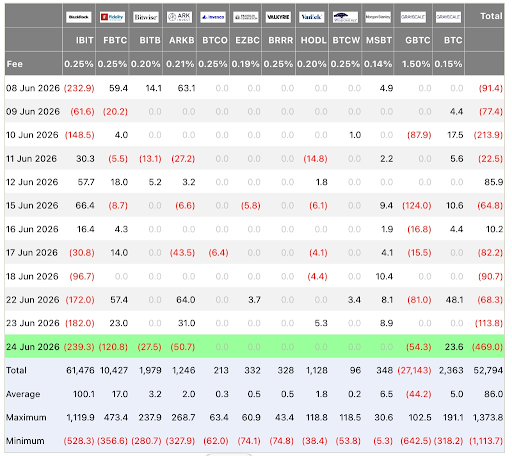
Task: Click the GBTC ticker header
Action: [417, 40]
